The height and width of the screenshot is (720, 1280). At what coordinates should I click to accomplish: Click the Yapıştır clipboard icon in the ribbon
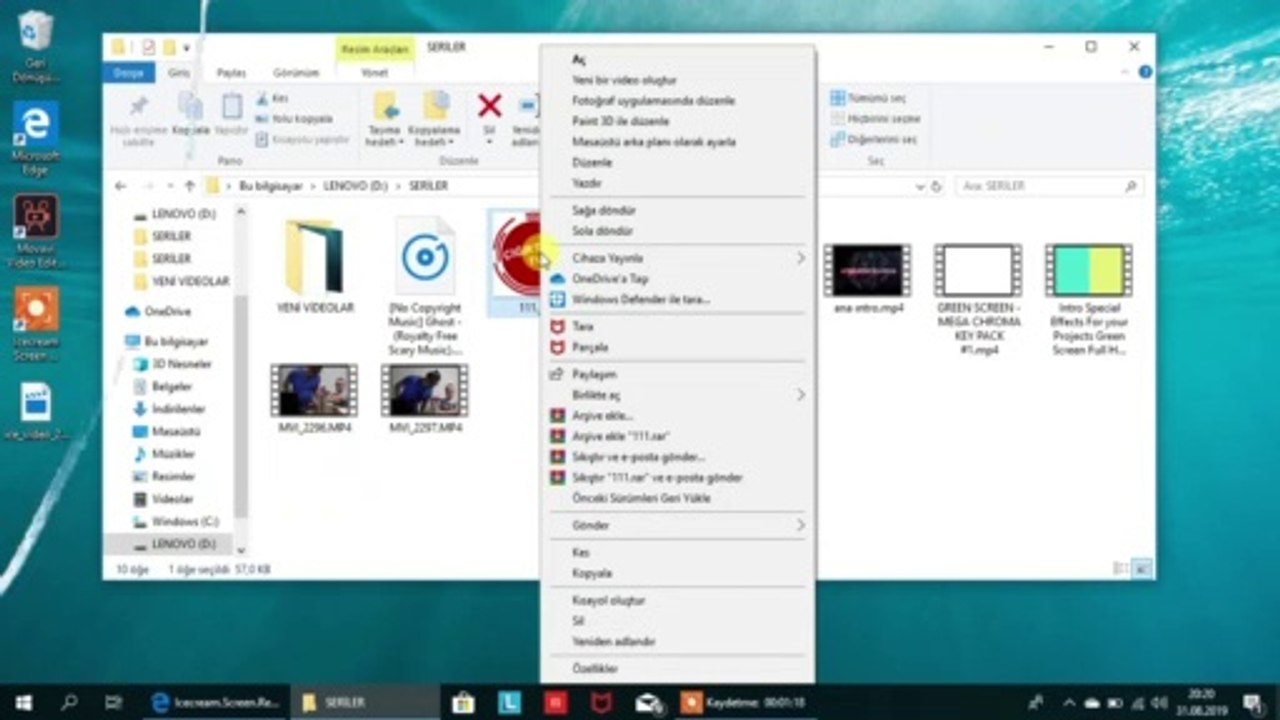[231, 107]
